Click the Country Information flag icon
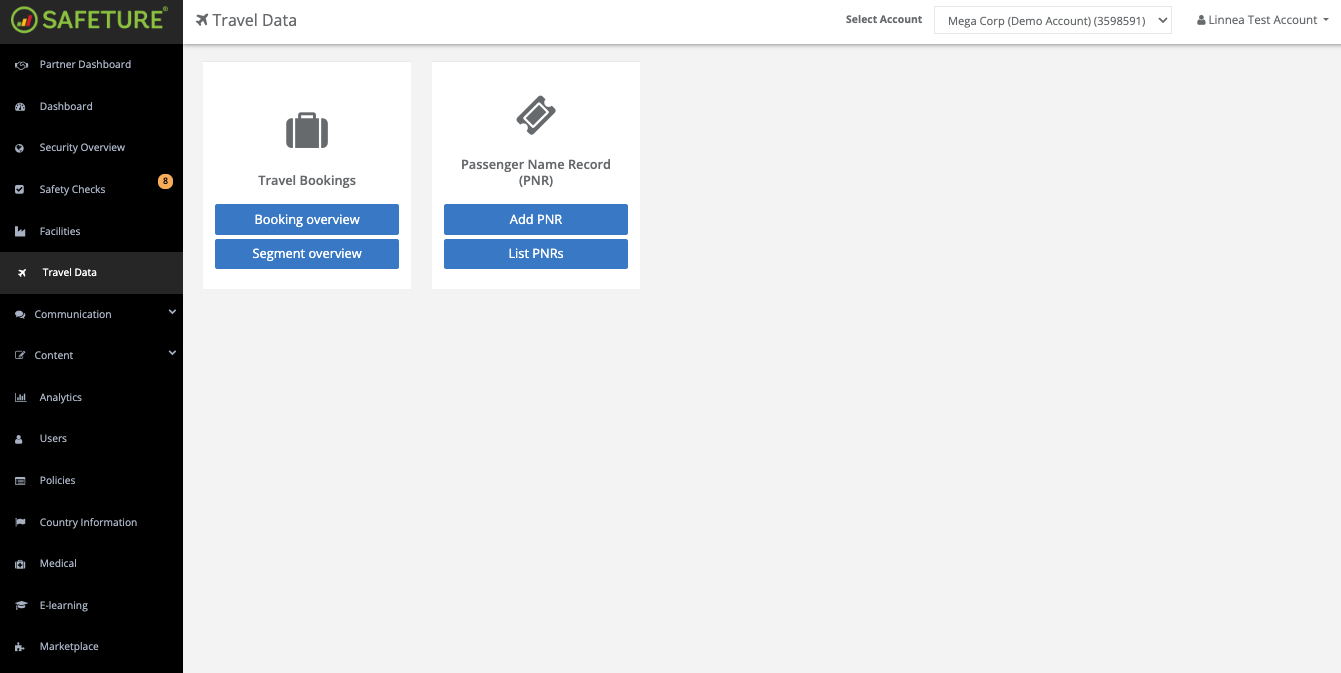The height and width of the screenshot is (673, 1341). click(19, 523)
